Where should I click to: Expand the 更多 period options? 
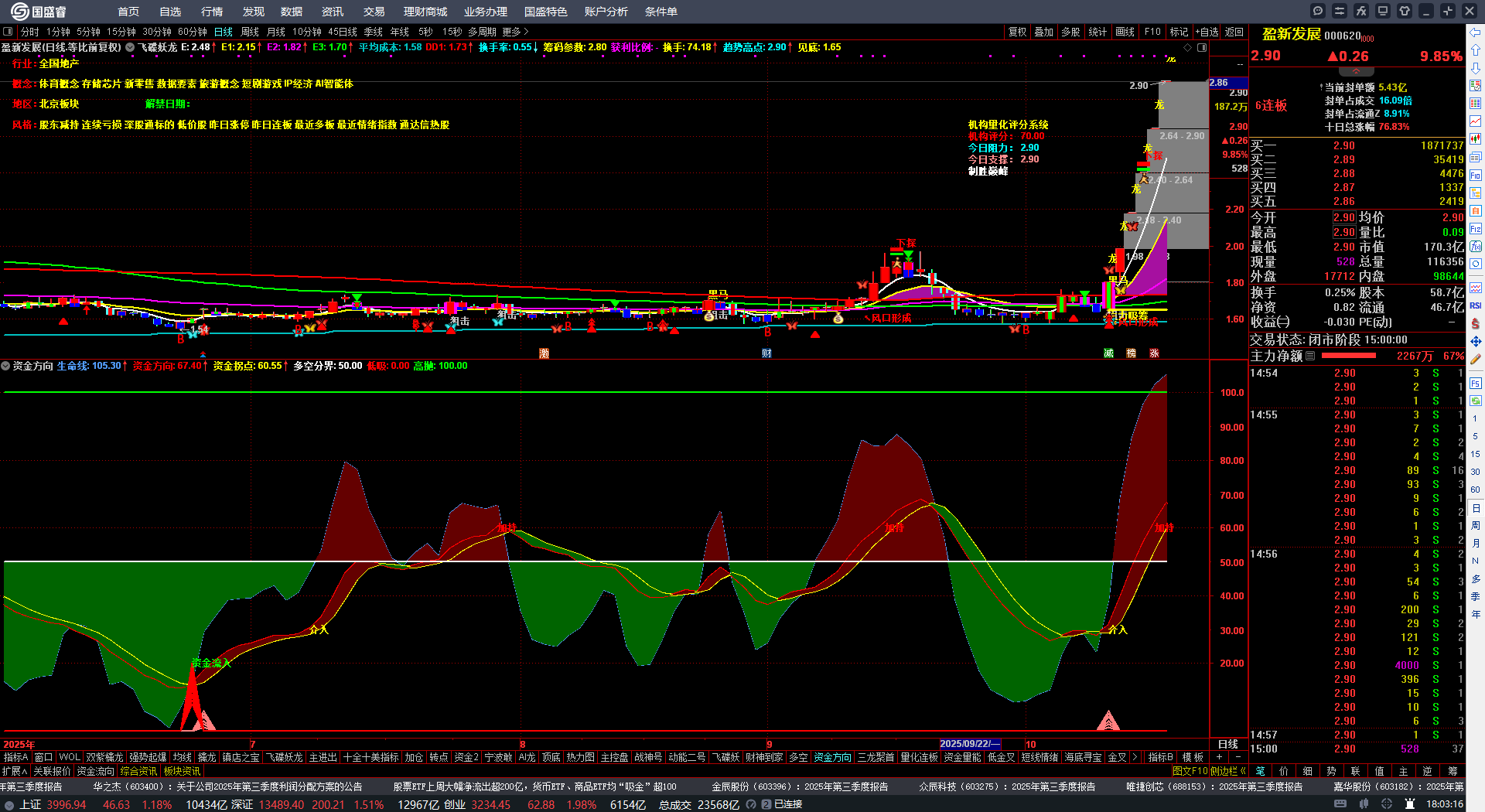click(515, 32)
